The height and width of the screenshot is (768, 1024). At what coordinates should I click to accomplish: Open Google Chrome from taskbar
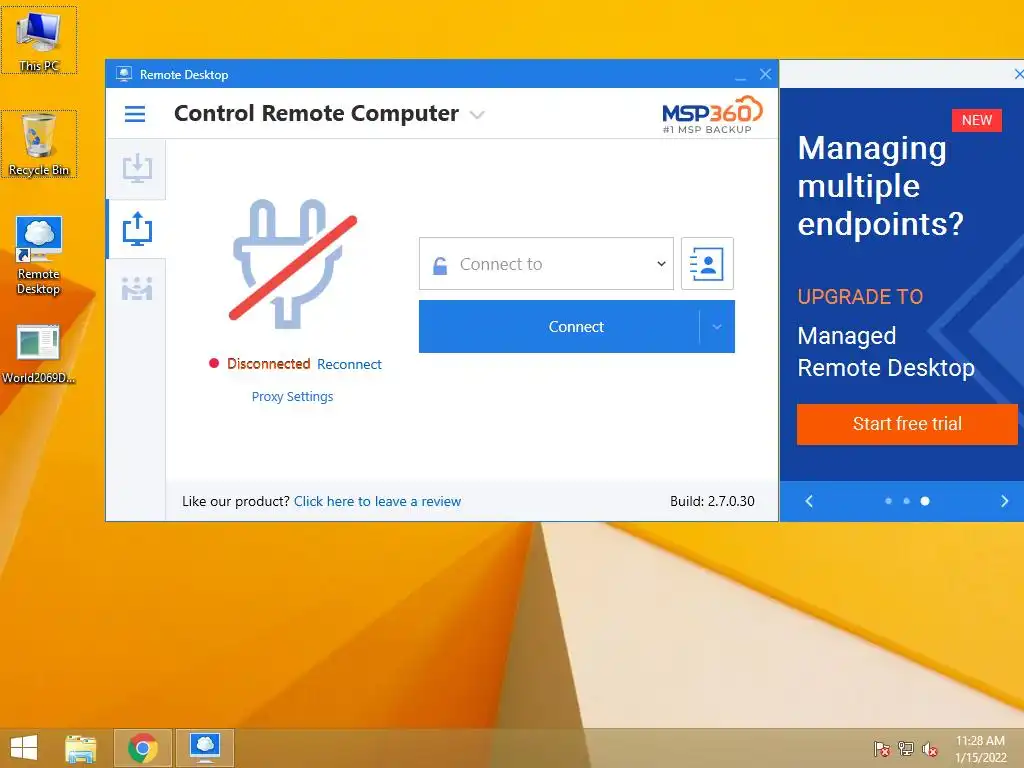tap(142, 748)
